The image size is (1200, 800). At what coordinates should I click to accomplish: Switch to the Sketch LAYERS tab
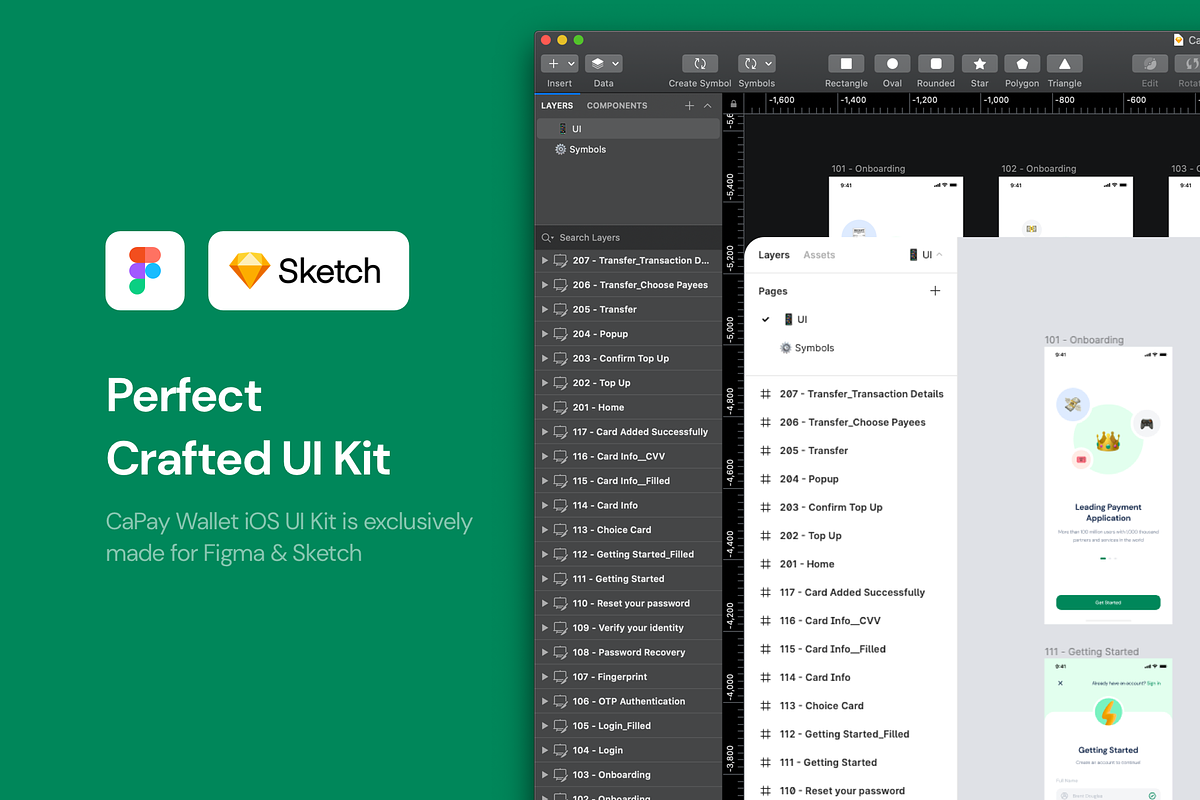557,105
